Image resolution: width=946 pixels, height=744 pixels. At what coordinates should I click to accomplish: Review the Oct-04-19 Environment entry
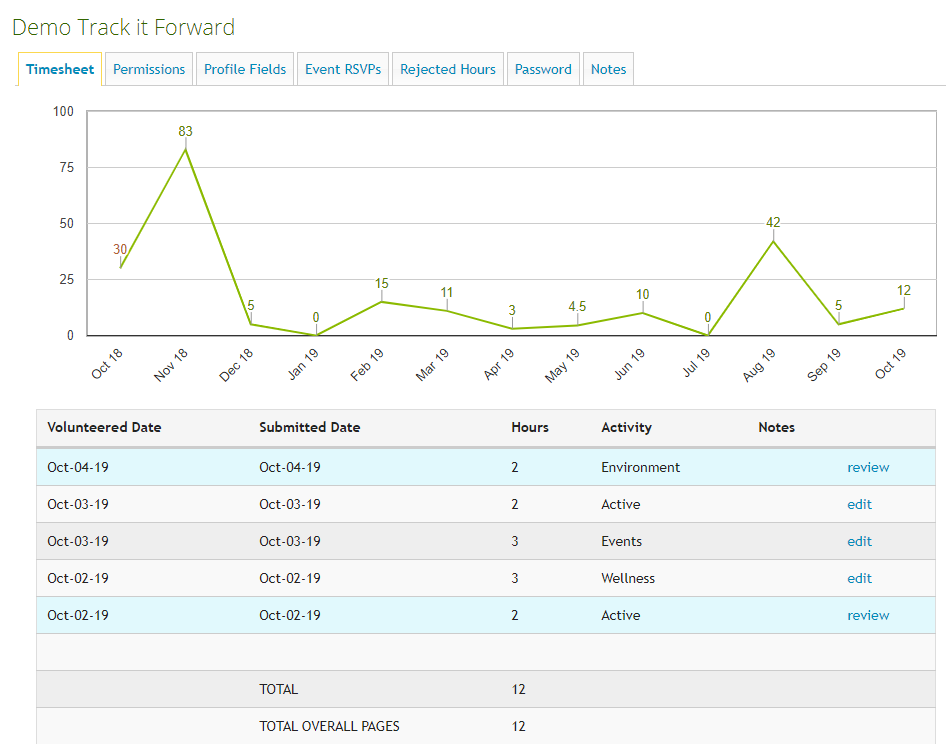pyautogui.click(x=867, y=467)
